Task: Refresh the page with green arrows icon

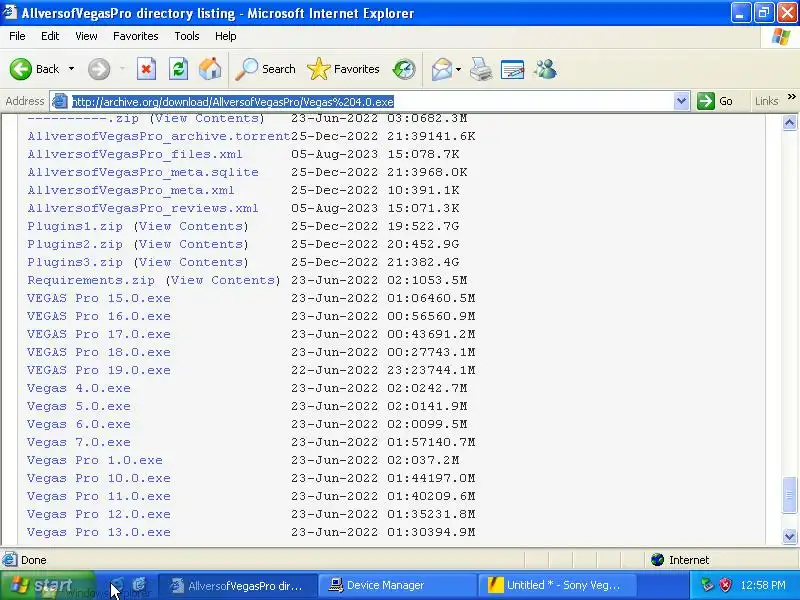Action: pos(178,69)
